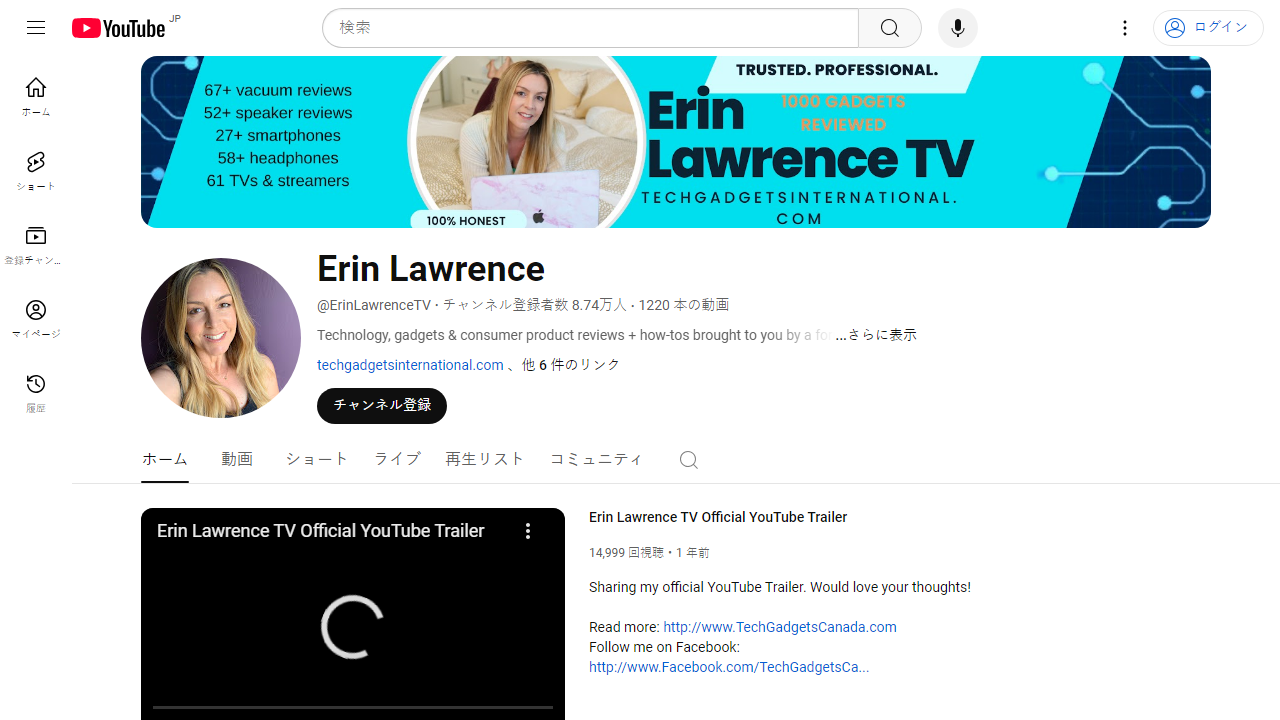Click the video progress bar

pyautogui.click(x=353, y=707)
